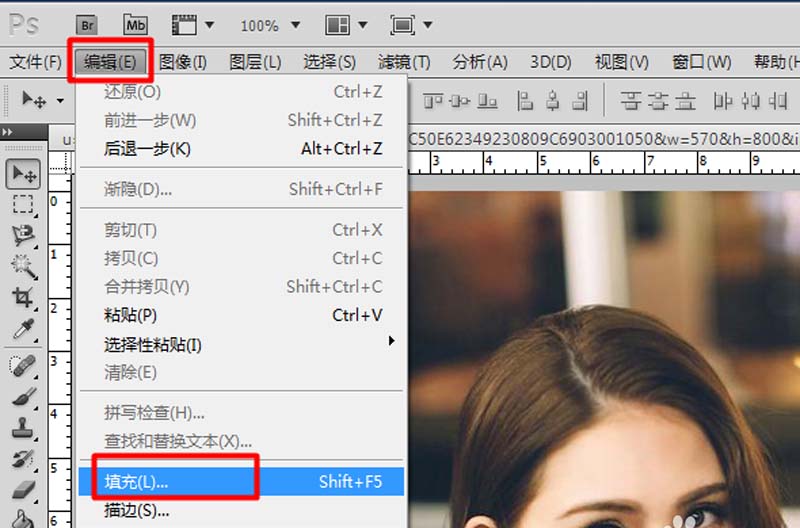This screenshot has width=800, height=528.
Task: Click the document tab with the long filename
Action: tap(604, 139)
